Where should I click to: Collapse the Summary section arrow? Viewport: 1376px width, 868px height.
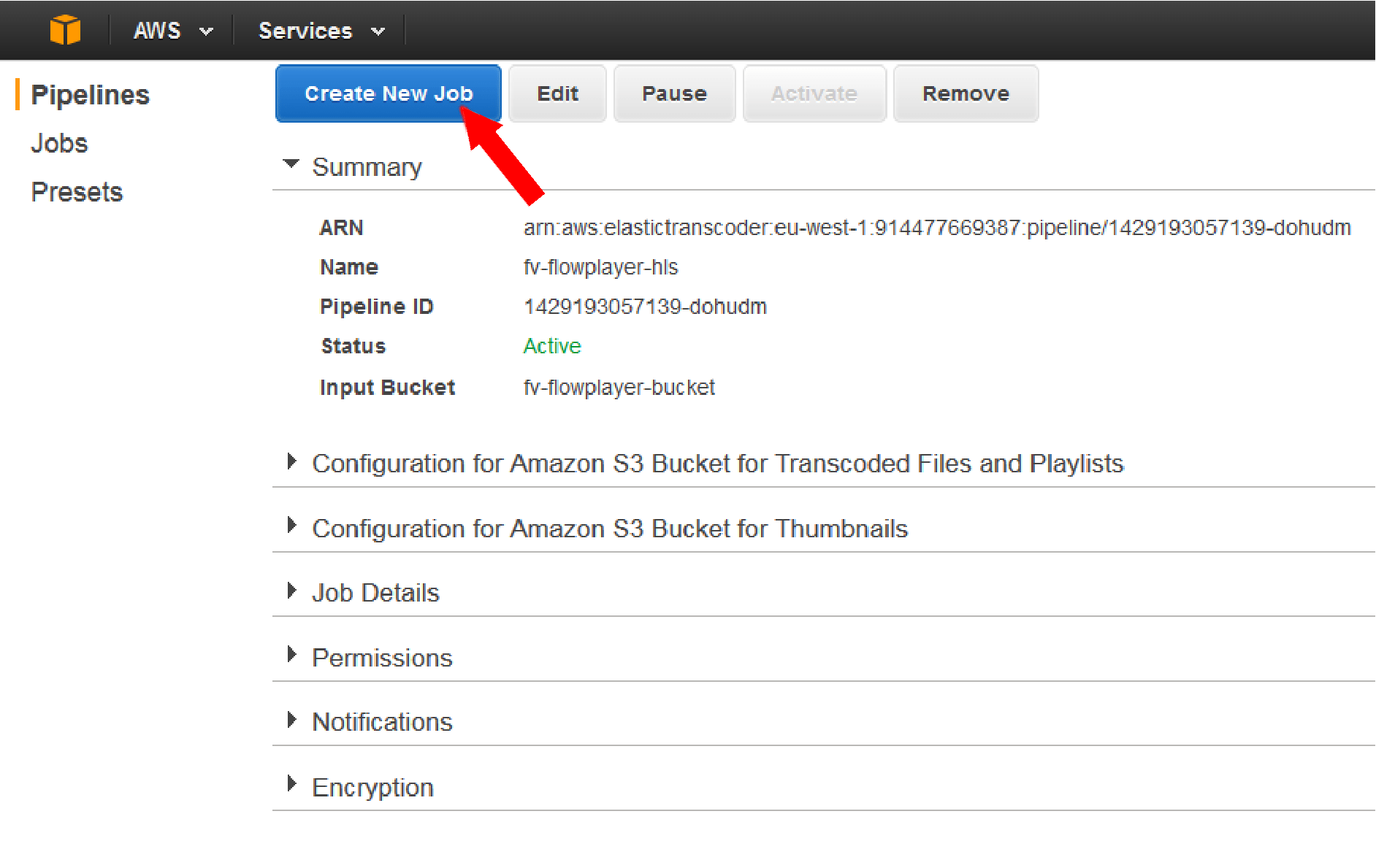[291, 164]
